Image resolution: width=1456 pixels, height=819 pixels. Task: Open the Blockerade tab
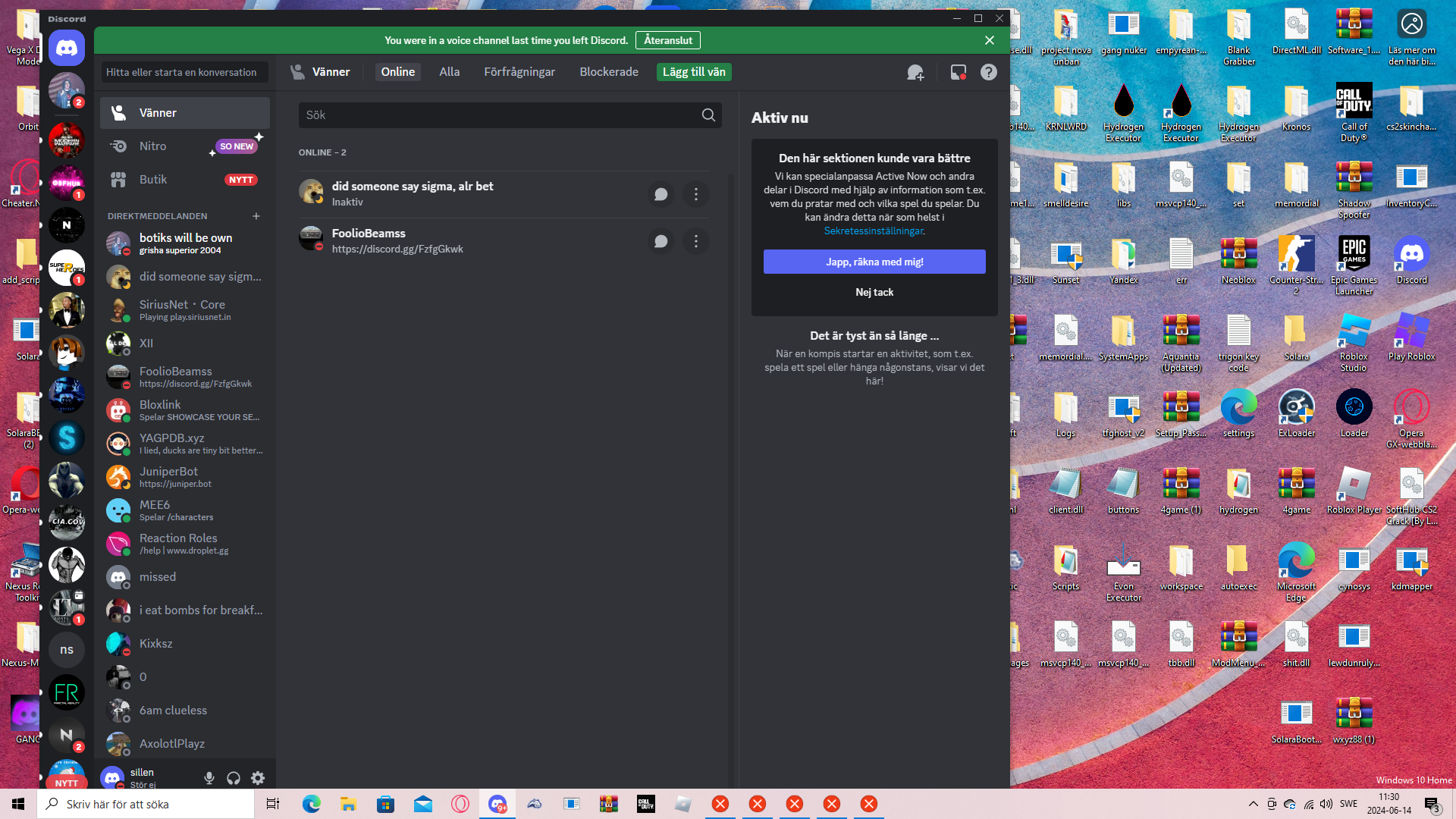(608, 72)
